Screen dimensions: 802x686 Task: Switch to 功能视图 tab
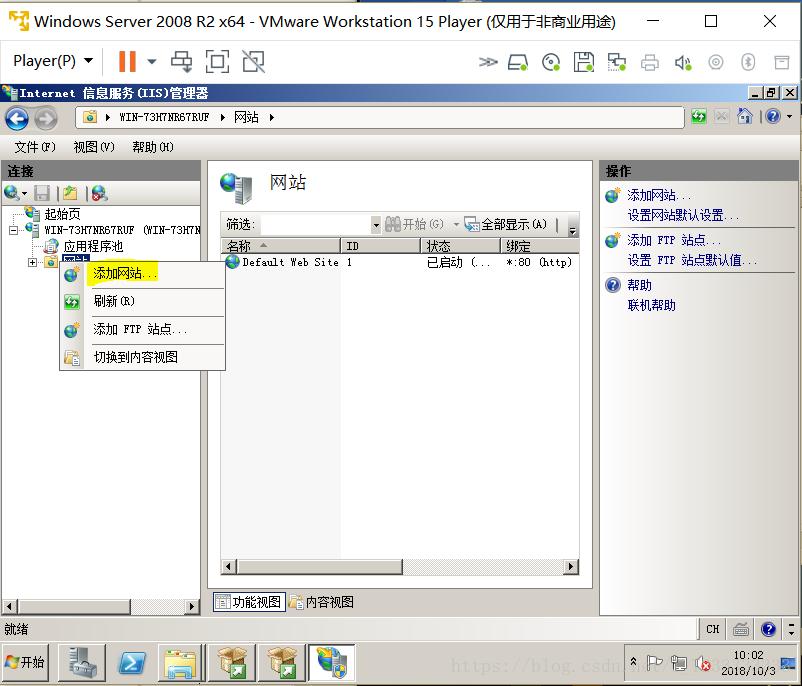[x=249, y=602]
